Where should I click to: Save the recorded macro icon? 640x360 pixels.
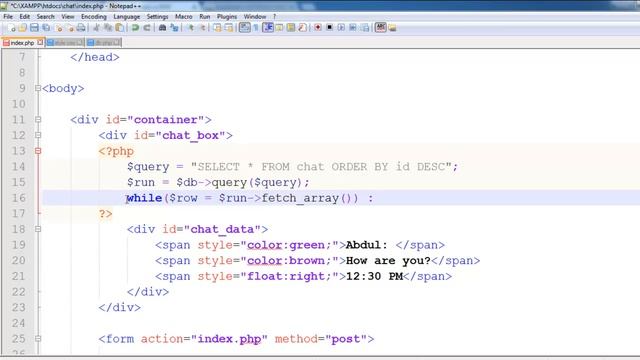pos(365,28)
